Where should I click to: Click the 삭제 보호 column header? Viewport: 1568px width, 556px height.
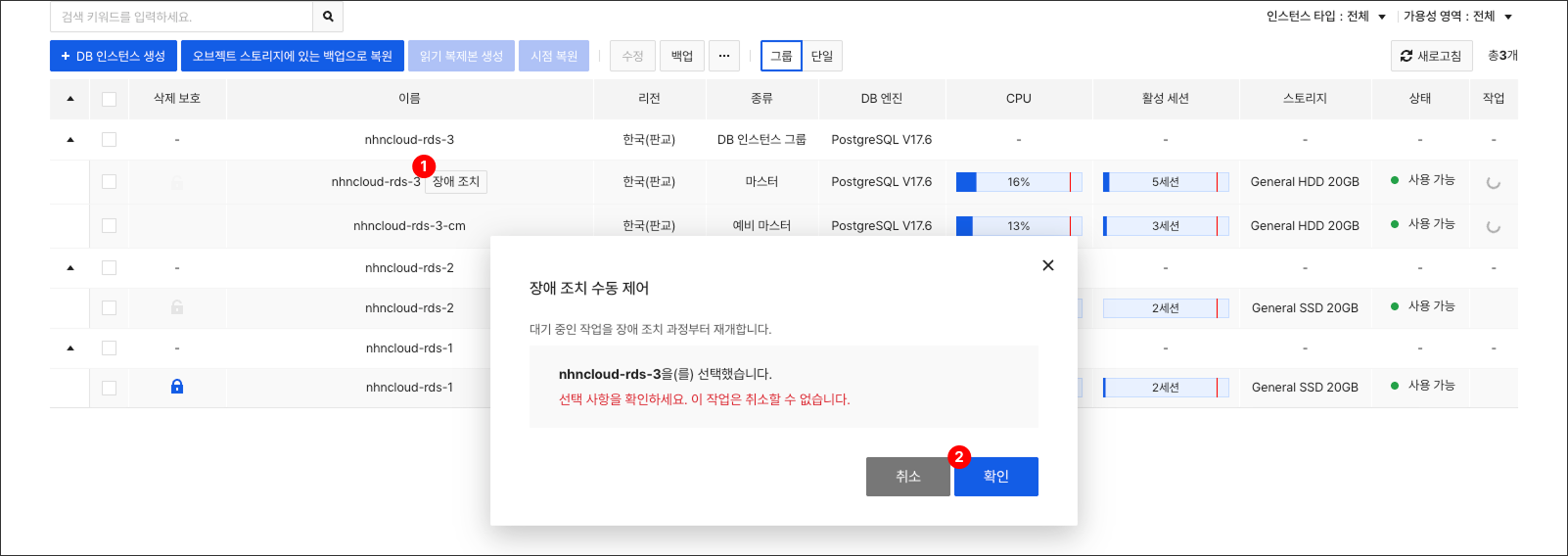pos(177,99)
